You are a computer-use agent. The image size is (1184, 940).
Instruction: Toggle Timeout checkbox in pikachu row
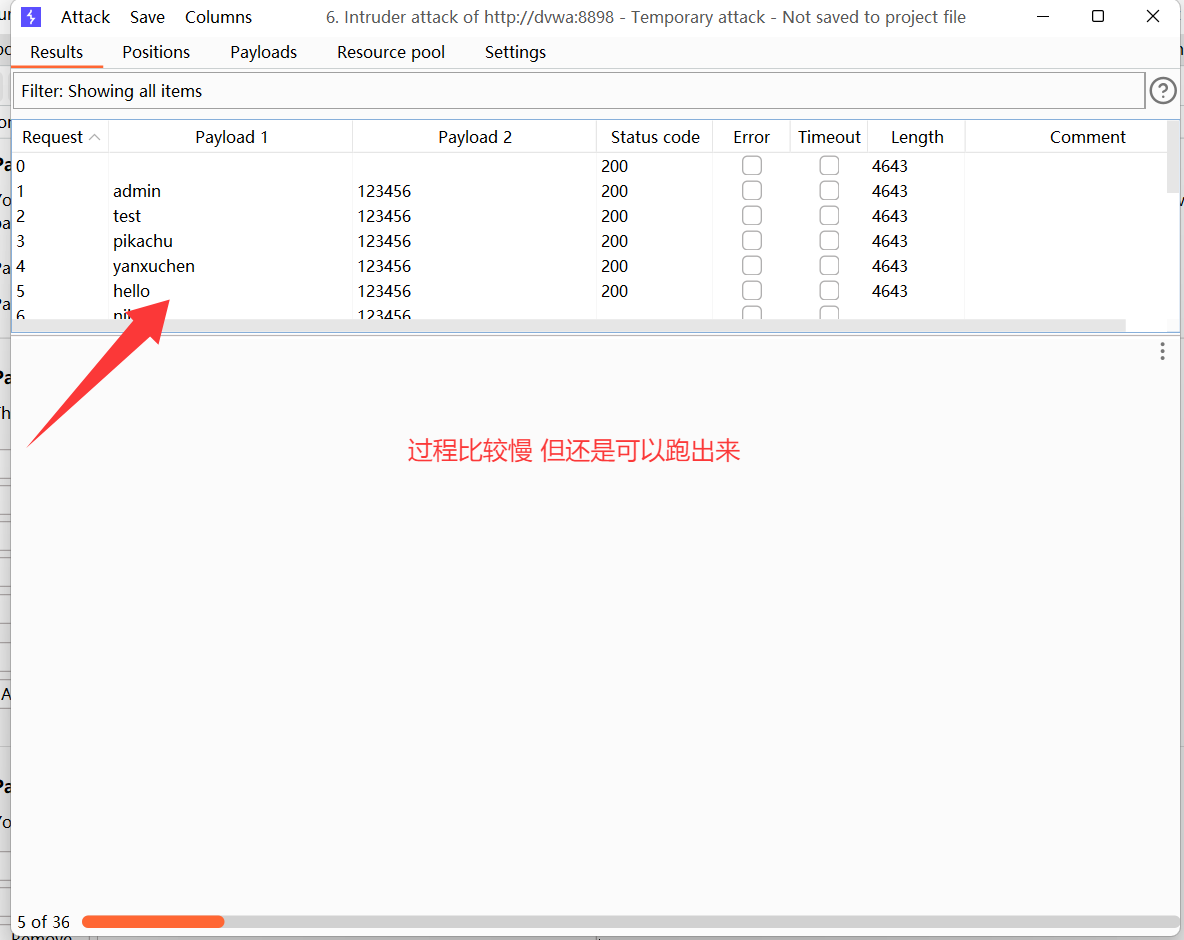point(829,240)
